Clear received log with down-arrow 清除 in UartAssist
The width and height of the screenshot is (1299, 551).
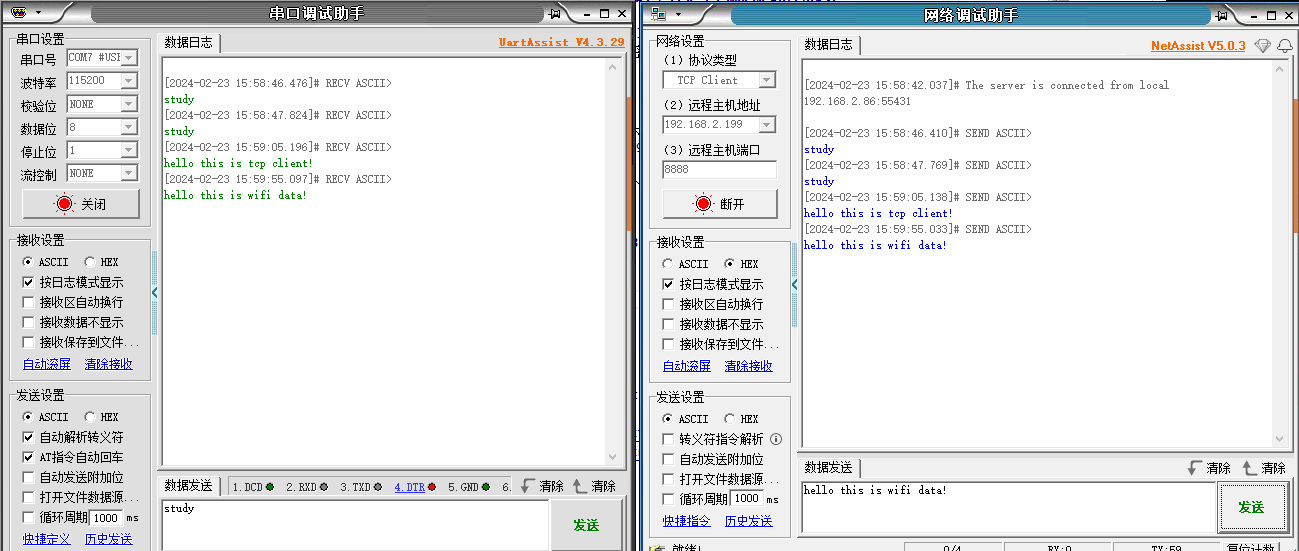point(542,486)
